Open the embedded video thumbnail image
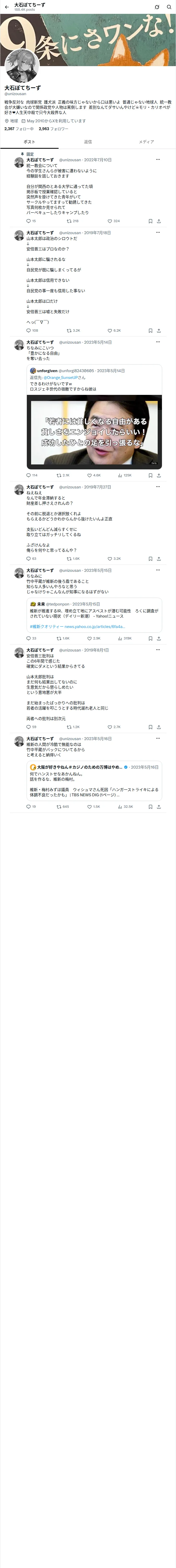This screenshot has height=1568, width=176. 94,431
